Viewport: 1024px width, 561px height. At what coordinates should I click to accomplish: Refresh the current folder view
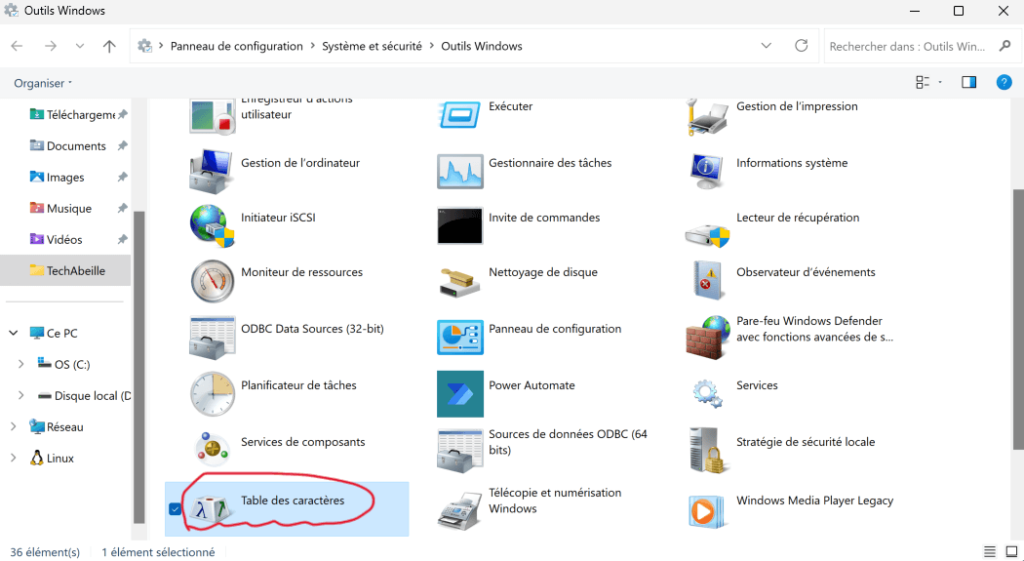coord(801,46)
